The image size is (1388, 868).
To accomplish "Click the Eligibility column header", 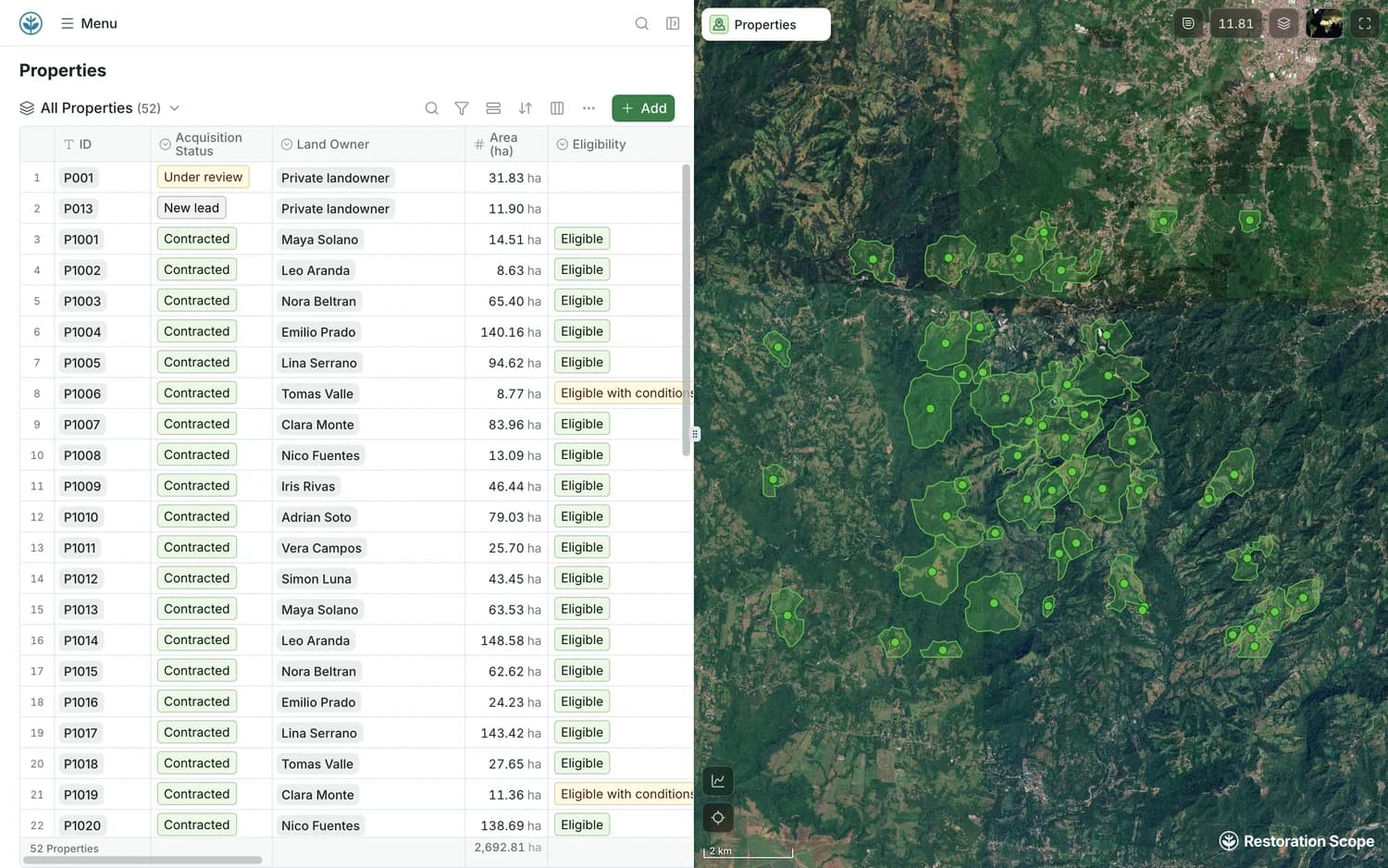I will [620, 144].
